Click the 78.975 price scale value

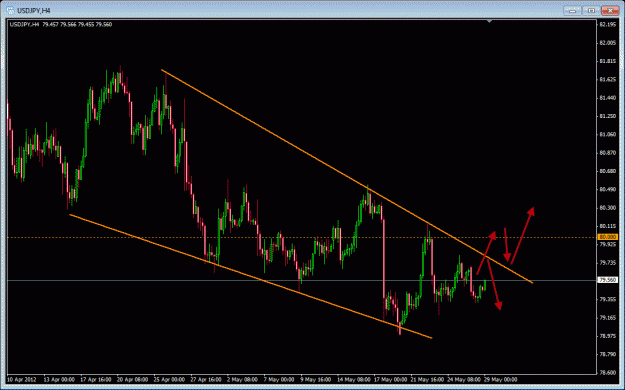click(x=608, y=336)
